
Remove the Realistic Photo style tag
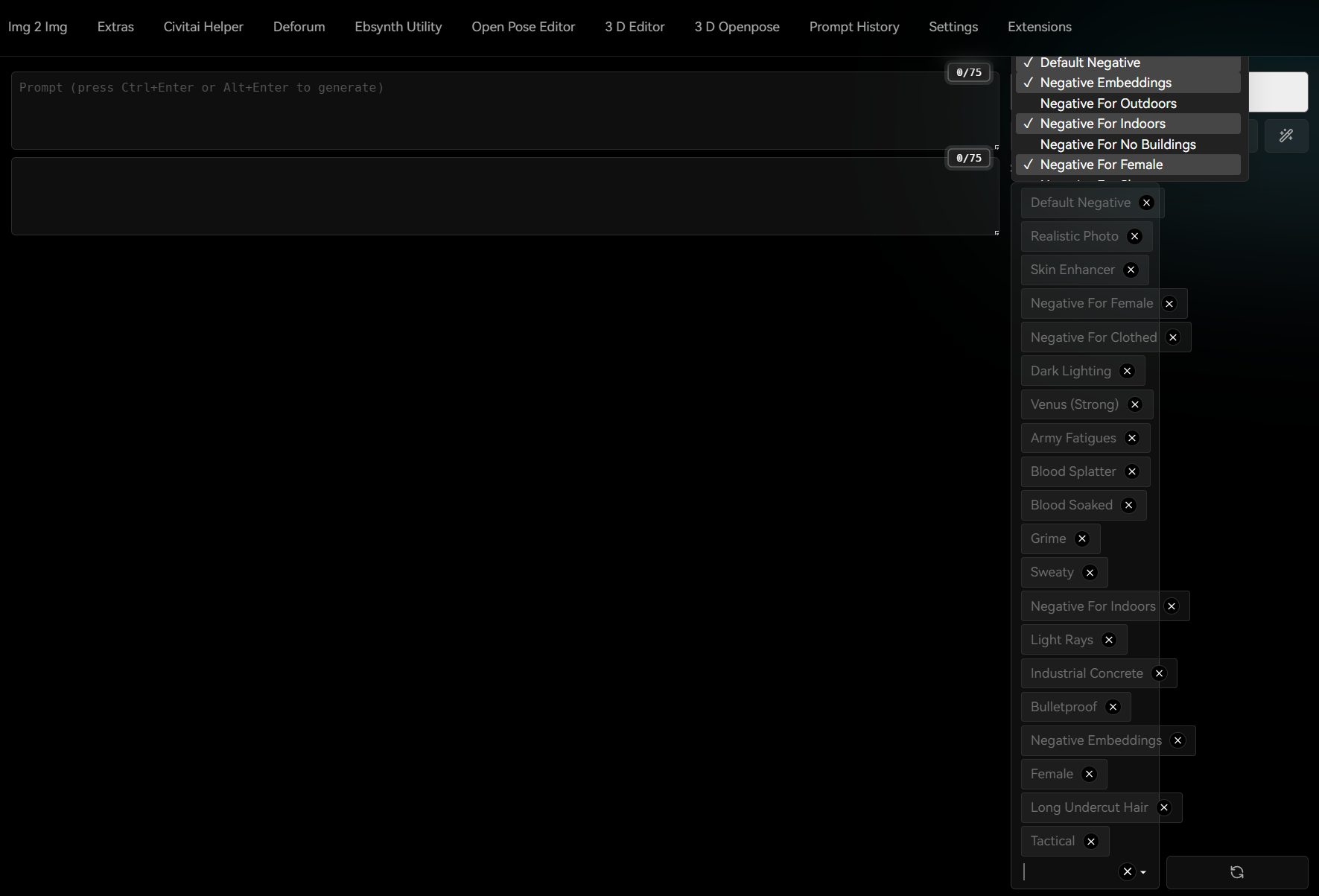pyautogui.click(x=1134, y=236)
